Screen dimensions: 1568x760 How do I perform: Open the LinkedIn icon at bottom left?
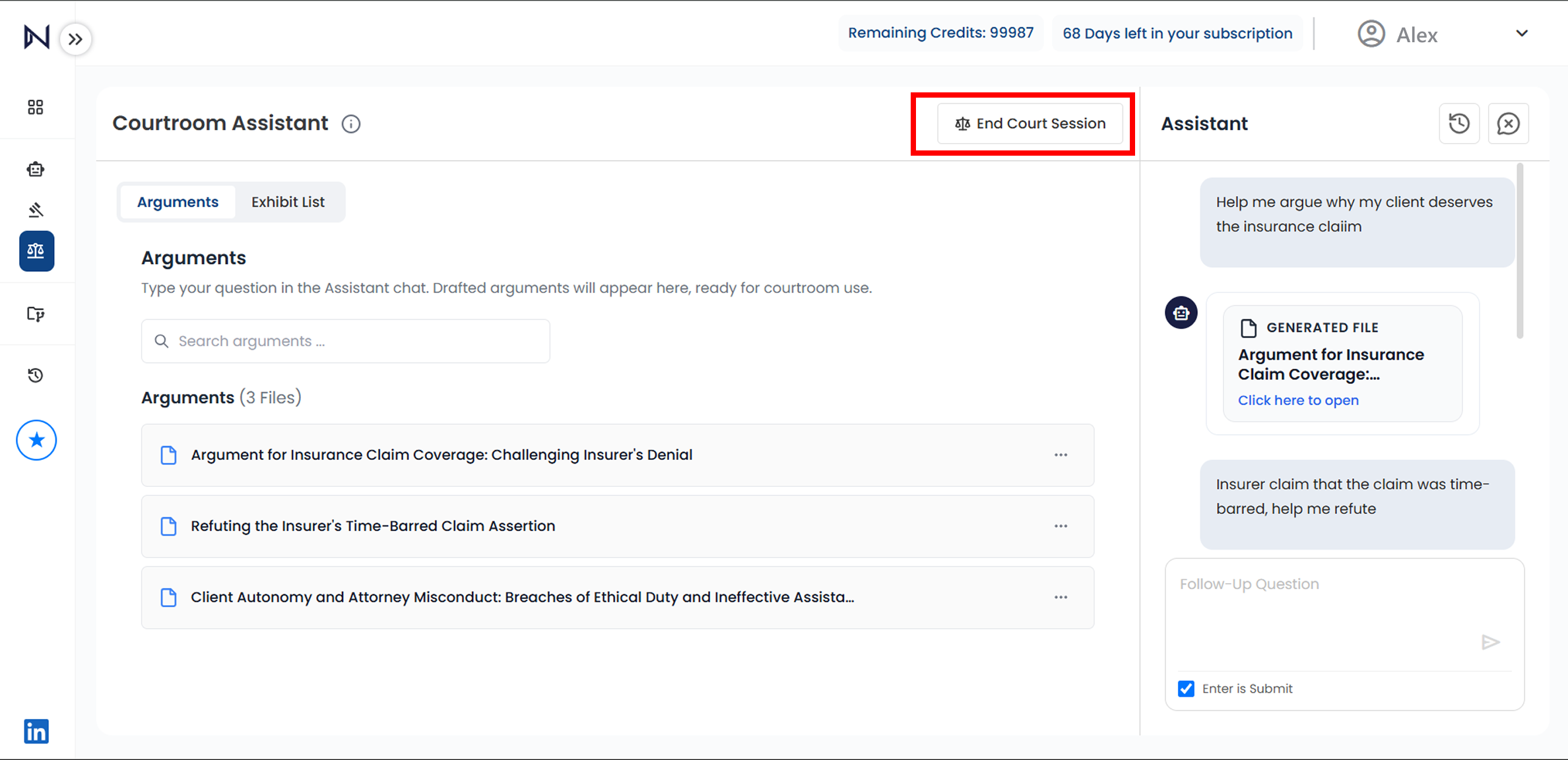tap(36, 731)
